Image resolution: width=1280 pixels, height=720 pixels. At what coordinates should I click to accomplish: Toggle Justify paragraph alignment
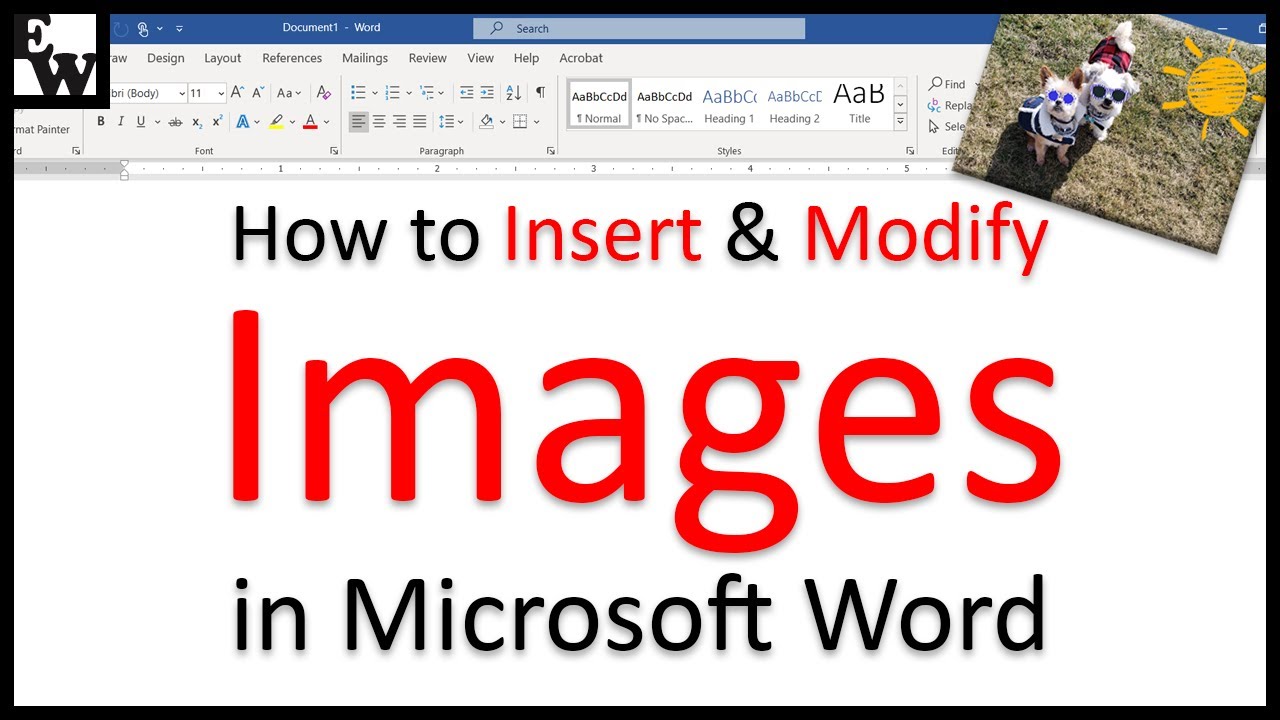click(419, 122)
